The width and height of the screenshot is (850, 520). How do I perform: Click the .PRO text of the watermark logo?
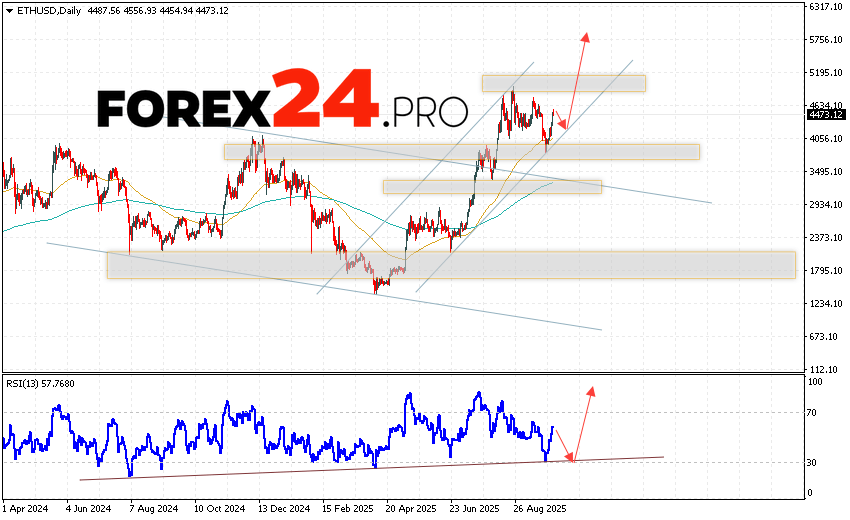tap(426, 108)
